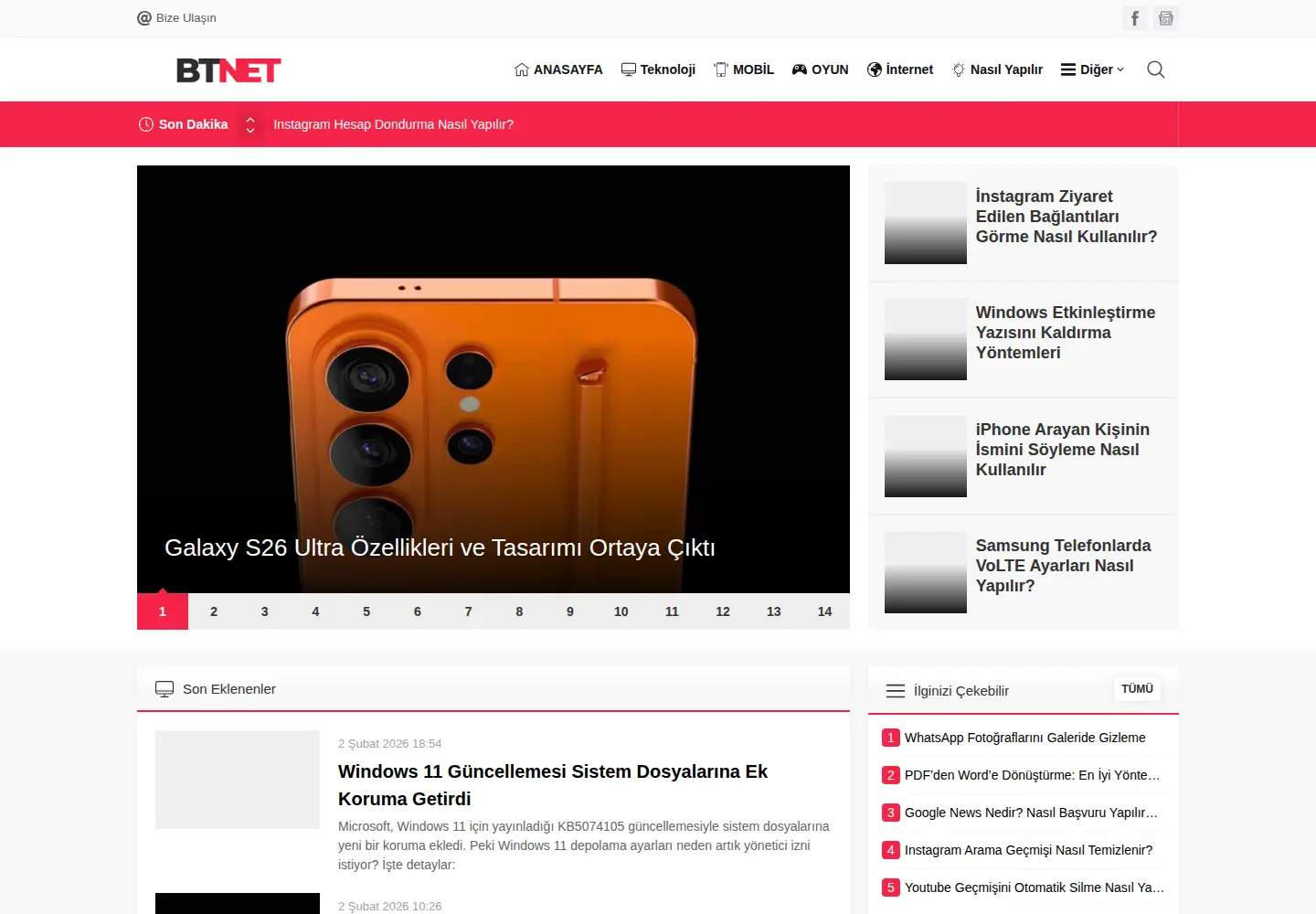Click the BTNET logo

click(x=228, y=70)
